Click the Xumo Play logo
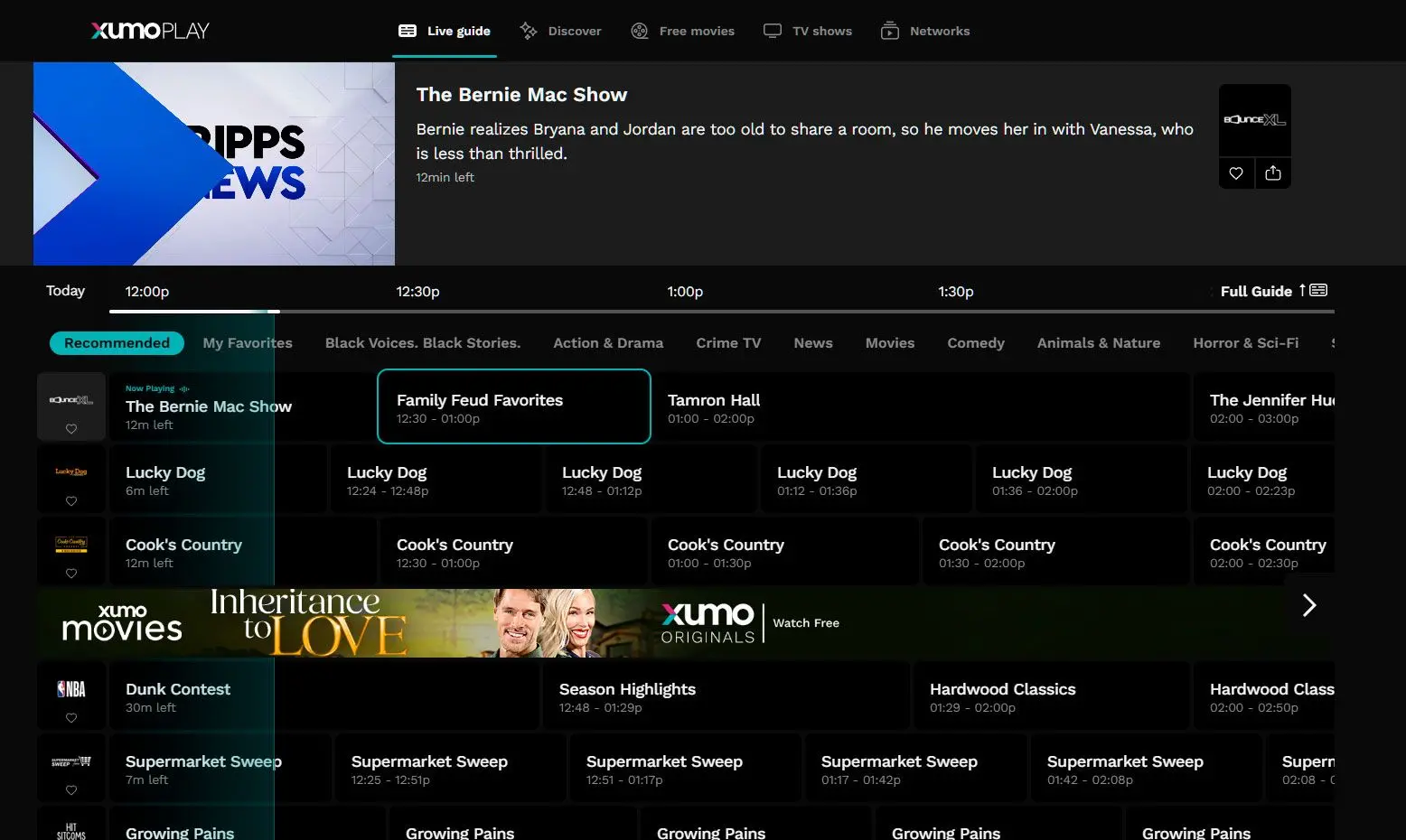This screenshot has height=840, width=1406. (x=150, y=31)
